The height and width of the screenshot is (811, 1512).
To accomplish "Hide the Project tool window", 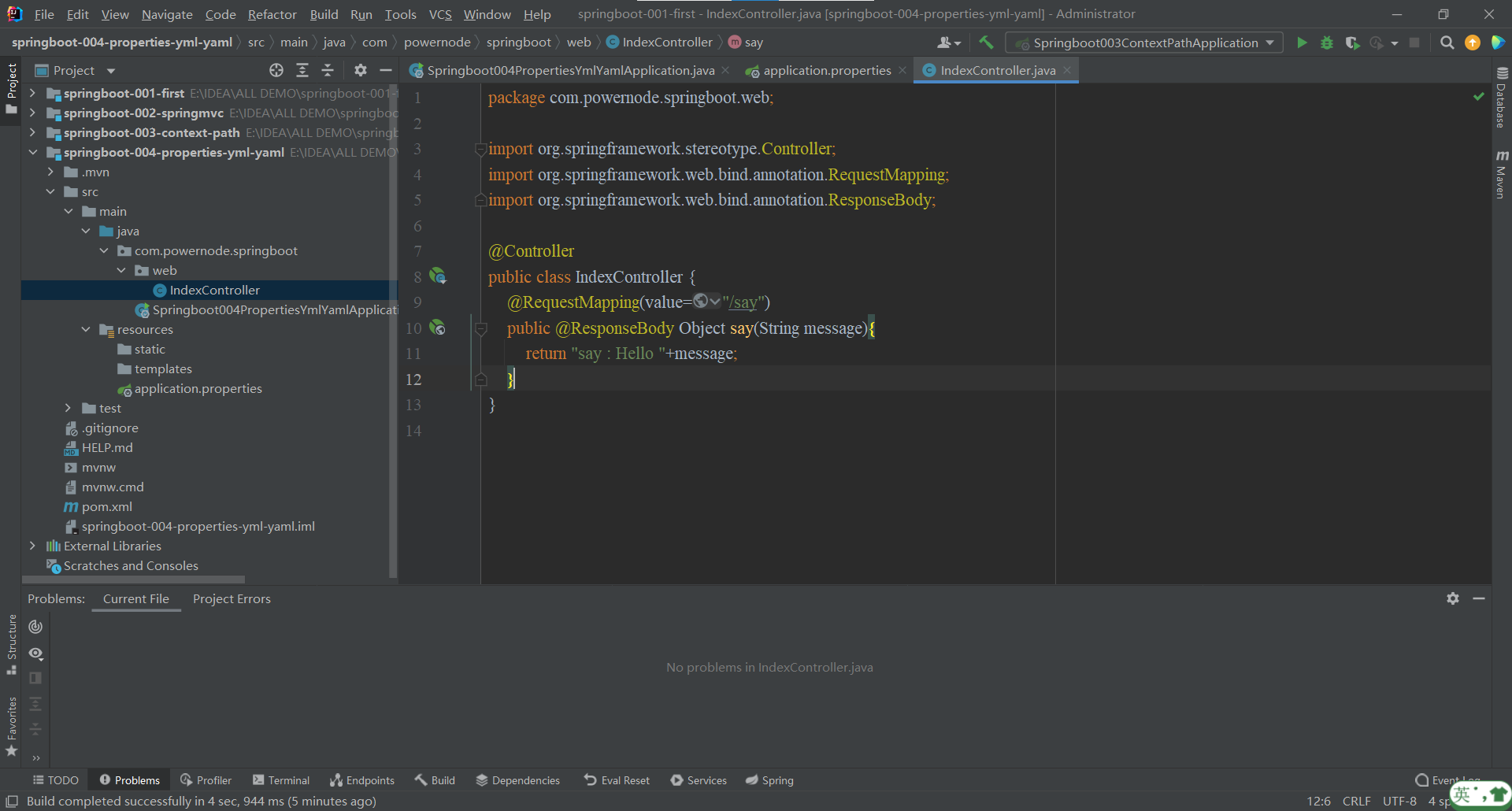I will [386, 71].
